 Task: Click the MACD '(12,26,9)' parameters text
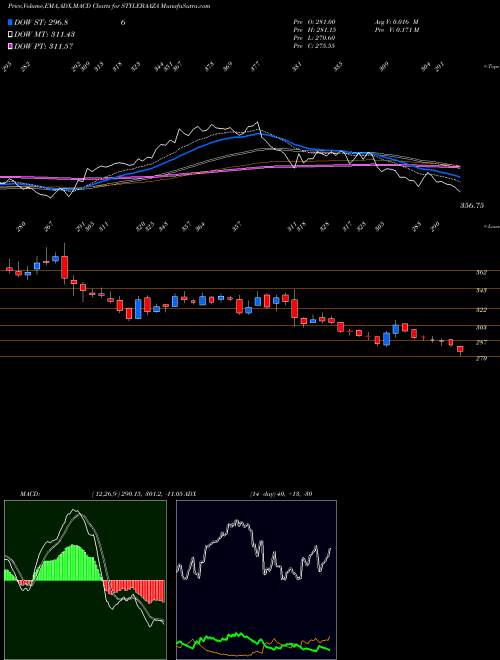(x=105, y=493)
